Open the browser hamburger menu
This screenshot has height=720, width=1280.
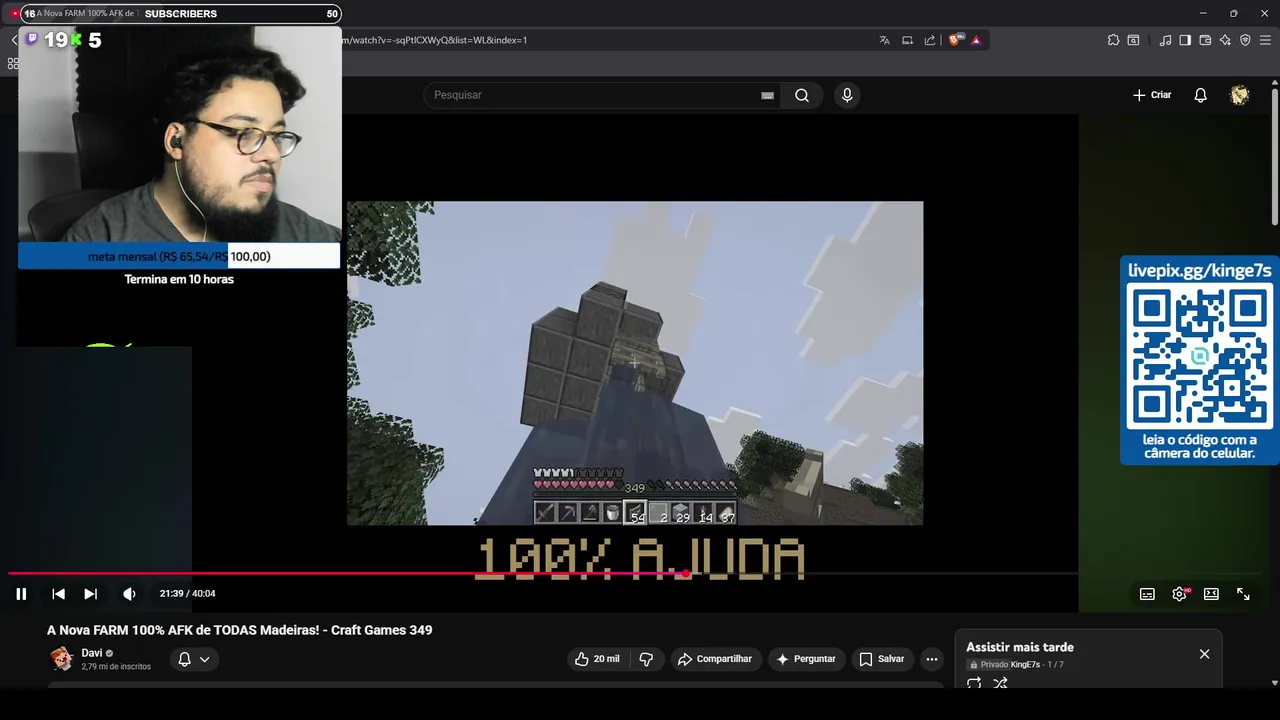(1265, 40)
